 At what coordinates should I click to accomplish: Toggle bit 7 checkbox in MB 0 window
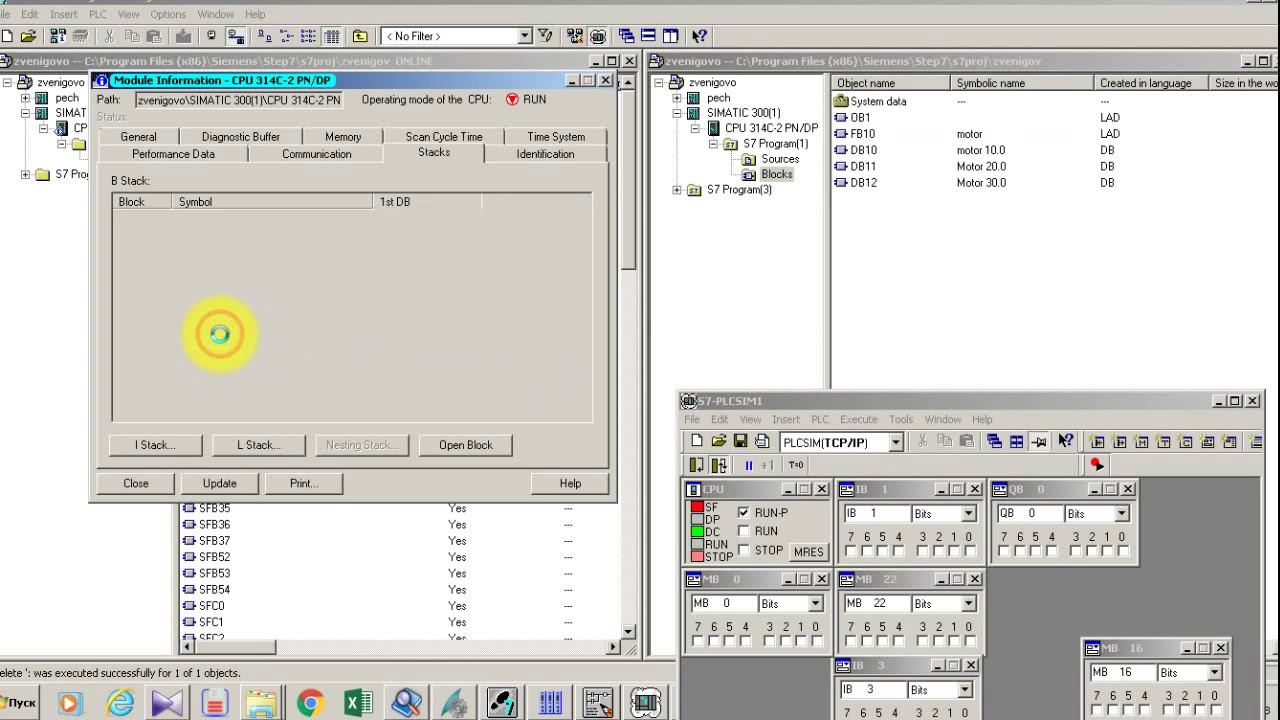click(698, 641)
